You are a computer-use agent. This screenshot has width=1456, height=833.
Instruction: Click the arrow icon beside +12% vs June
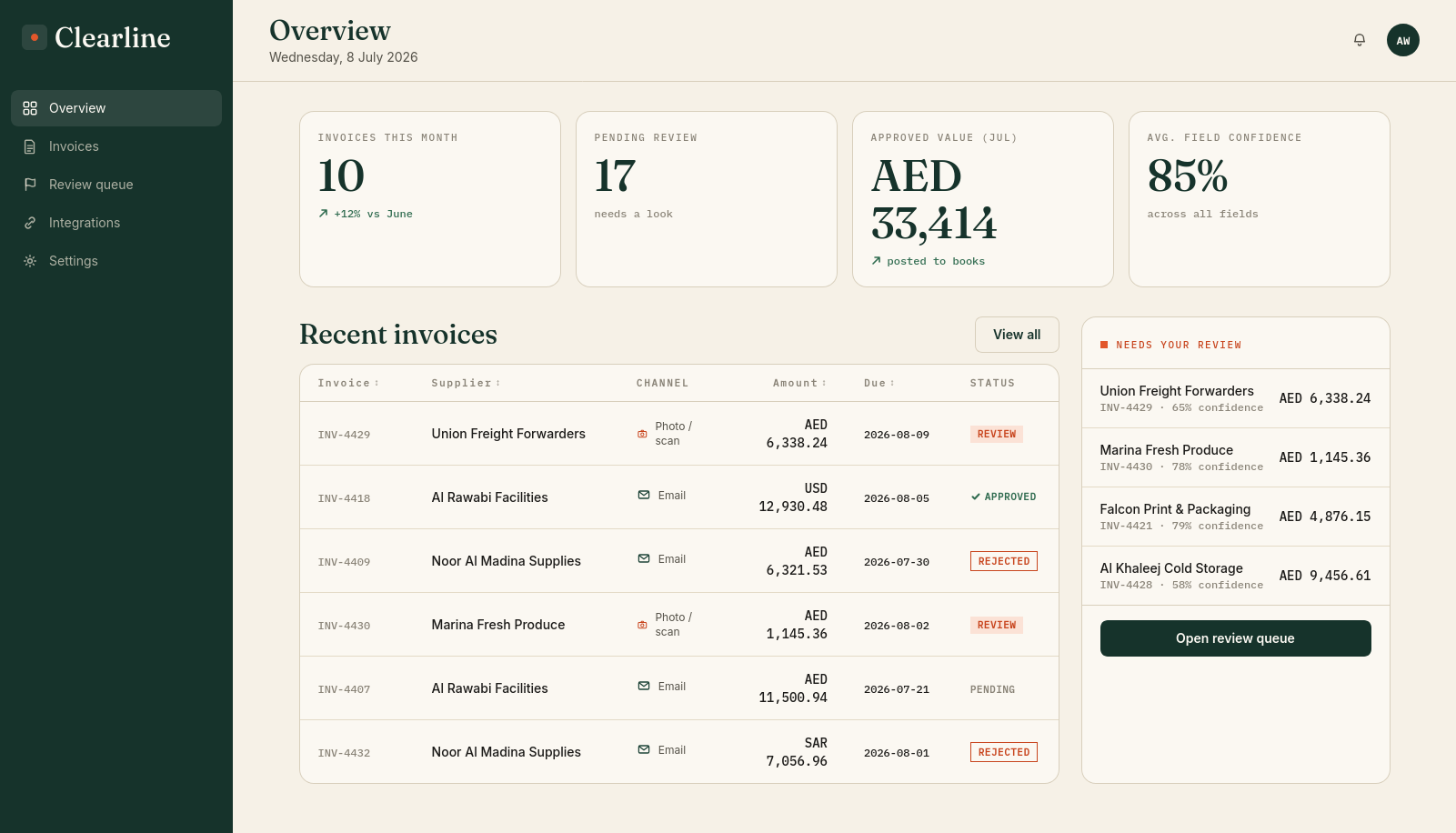(323, 214)
